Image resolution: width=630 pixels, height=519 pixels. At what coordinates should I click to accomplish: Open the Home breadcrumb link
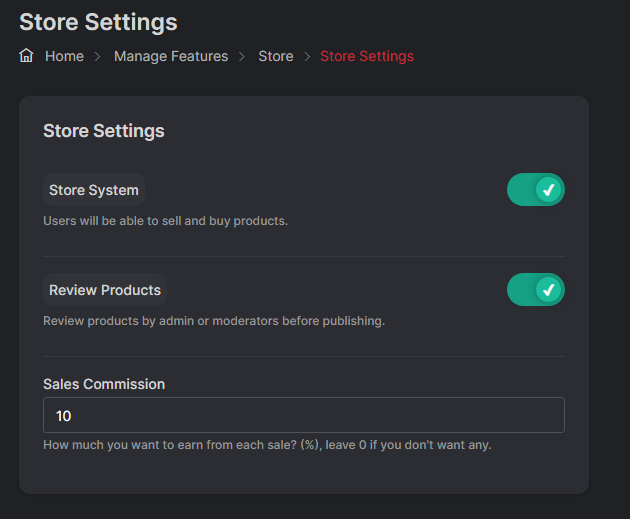click(x=64, y=56)
